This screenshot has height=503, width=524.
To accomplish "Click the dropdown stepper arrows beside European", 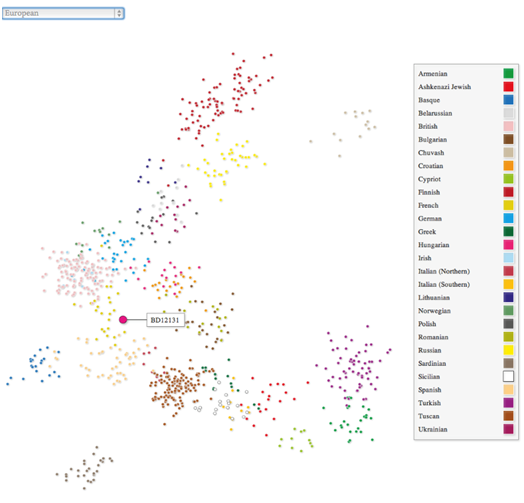I will (x=119, y=13).
